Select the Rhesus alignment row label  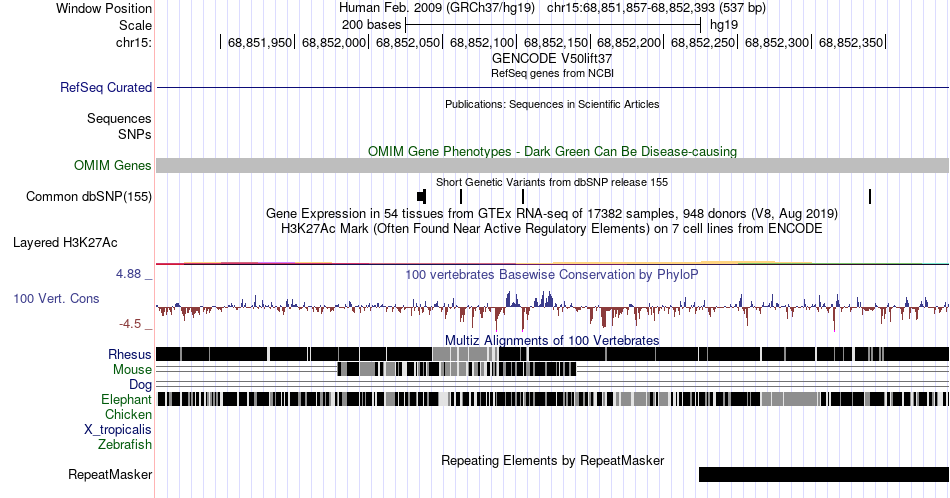(130, 354)
